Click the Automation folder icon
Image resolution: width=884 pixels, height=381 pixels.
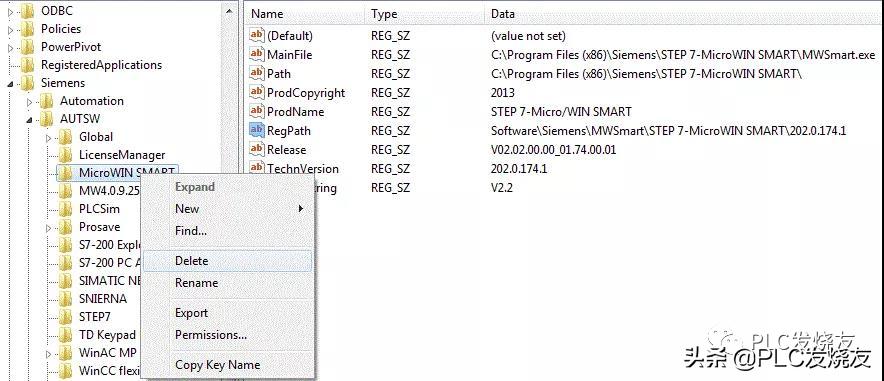(x=47, y=101)
